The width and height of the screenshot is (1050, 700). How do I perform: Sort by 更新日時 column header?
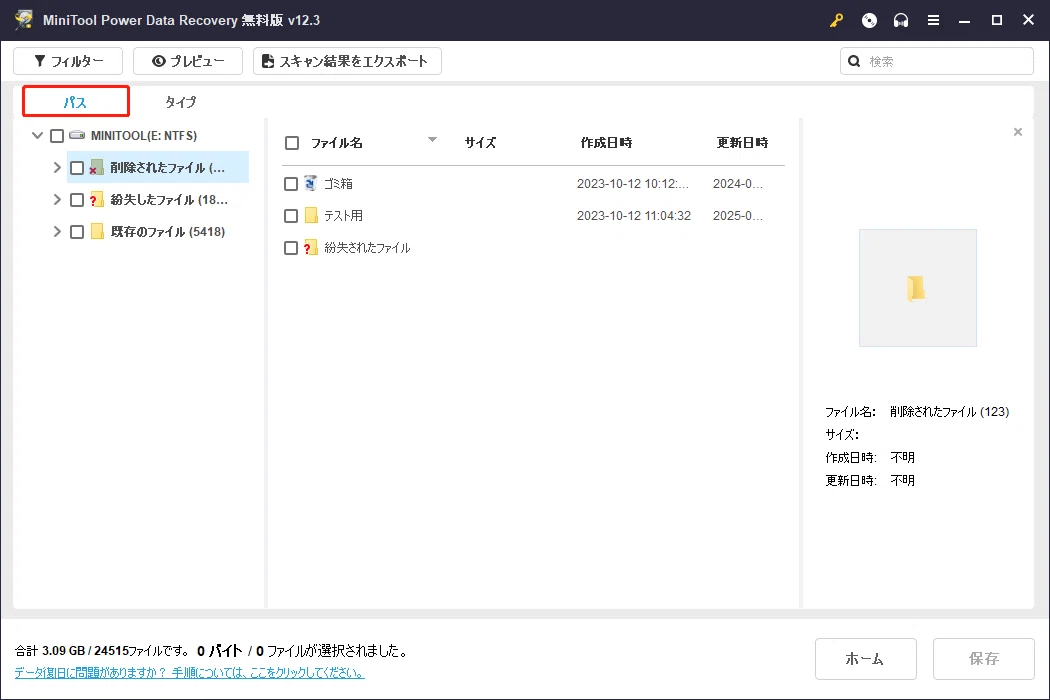coord(742,142)
